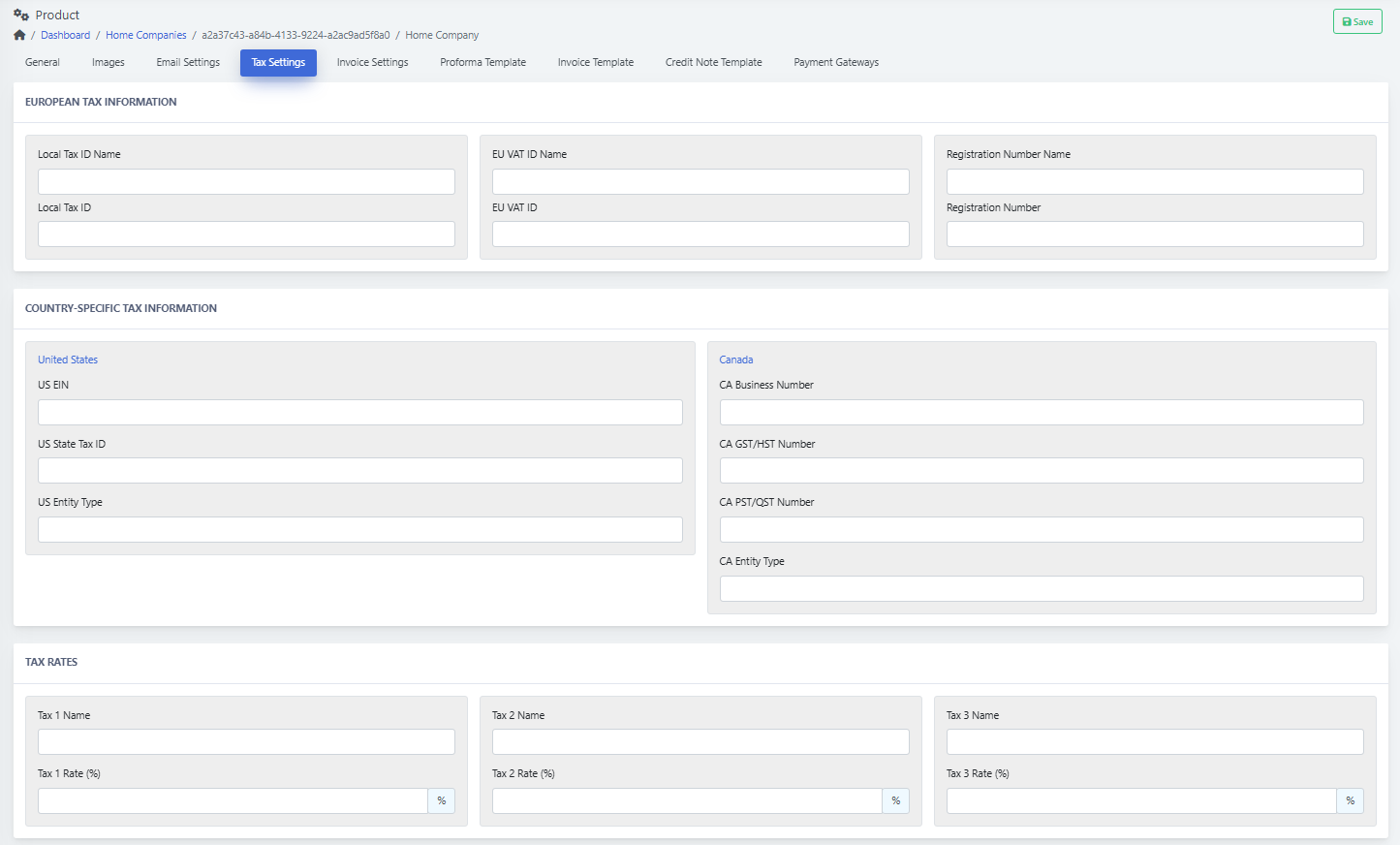Click the CA GST/HST Number input
Viewport: 1400px width, 845px height.
click(1042, 470)
